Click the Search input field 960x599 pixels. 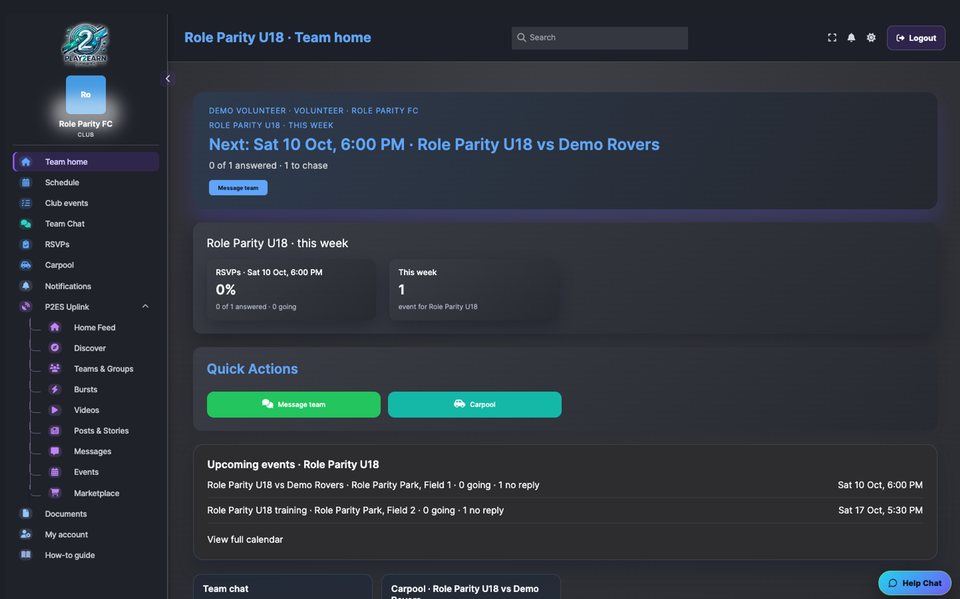tap(599, 38)
